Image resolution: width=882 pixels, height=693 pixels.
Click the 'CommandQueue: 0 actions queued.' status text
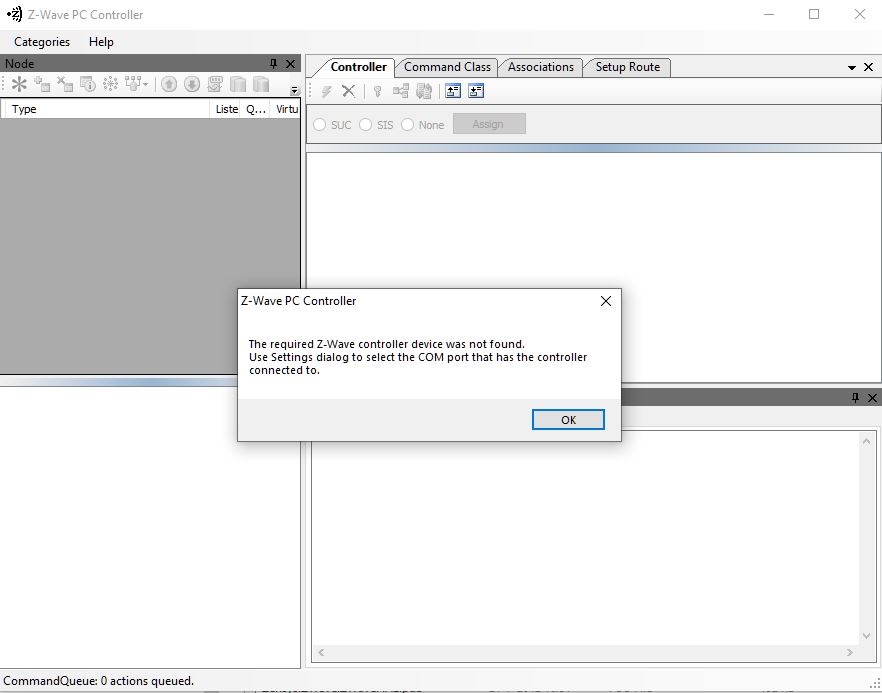click(x=98, y=681)
